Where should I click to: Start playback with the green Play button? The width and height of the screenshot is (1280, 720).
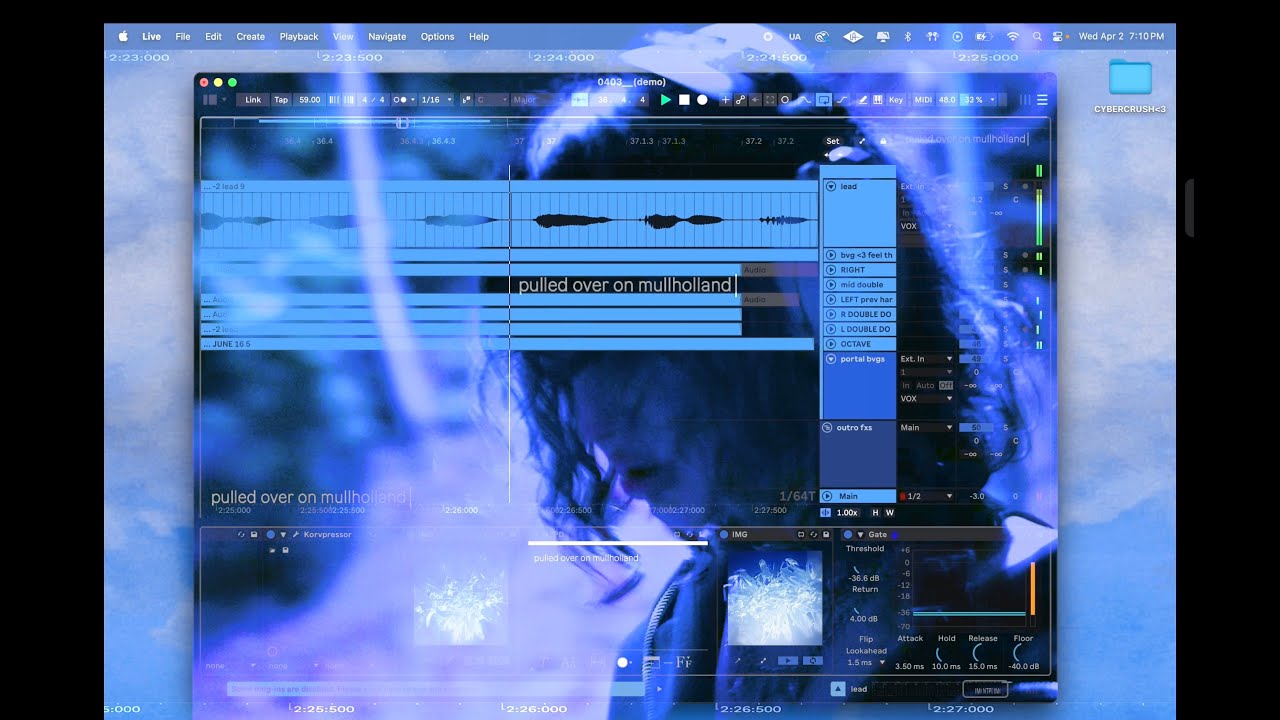click(666, 100)
